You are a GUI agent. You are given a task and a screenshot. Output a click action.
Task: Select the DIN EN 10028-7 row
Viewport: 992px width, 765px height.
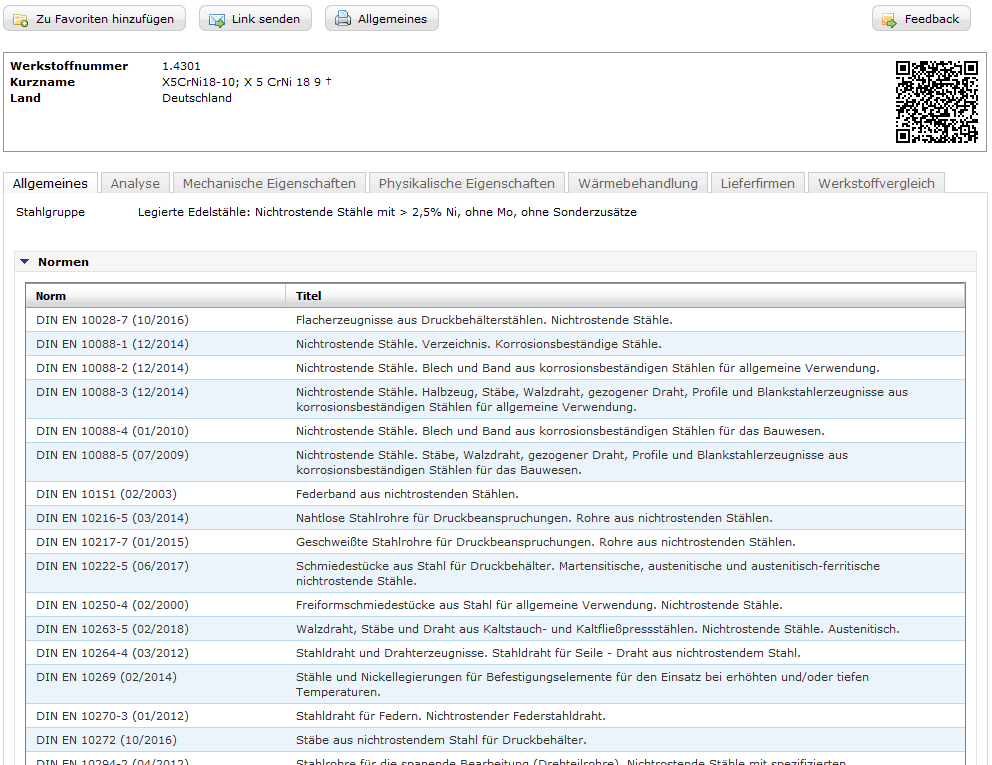tap(112, 320)
